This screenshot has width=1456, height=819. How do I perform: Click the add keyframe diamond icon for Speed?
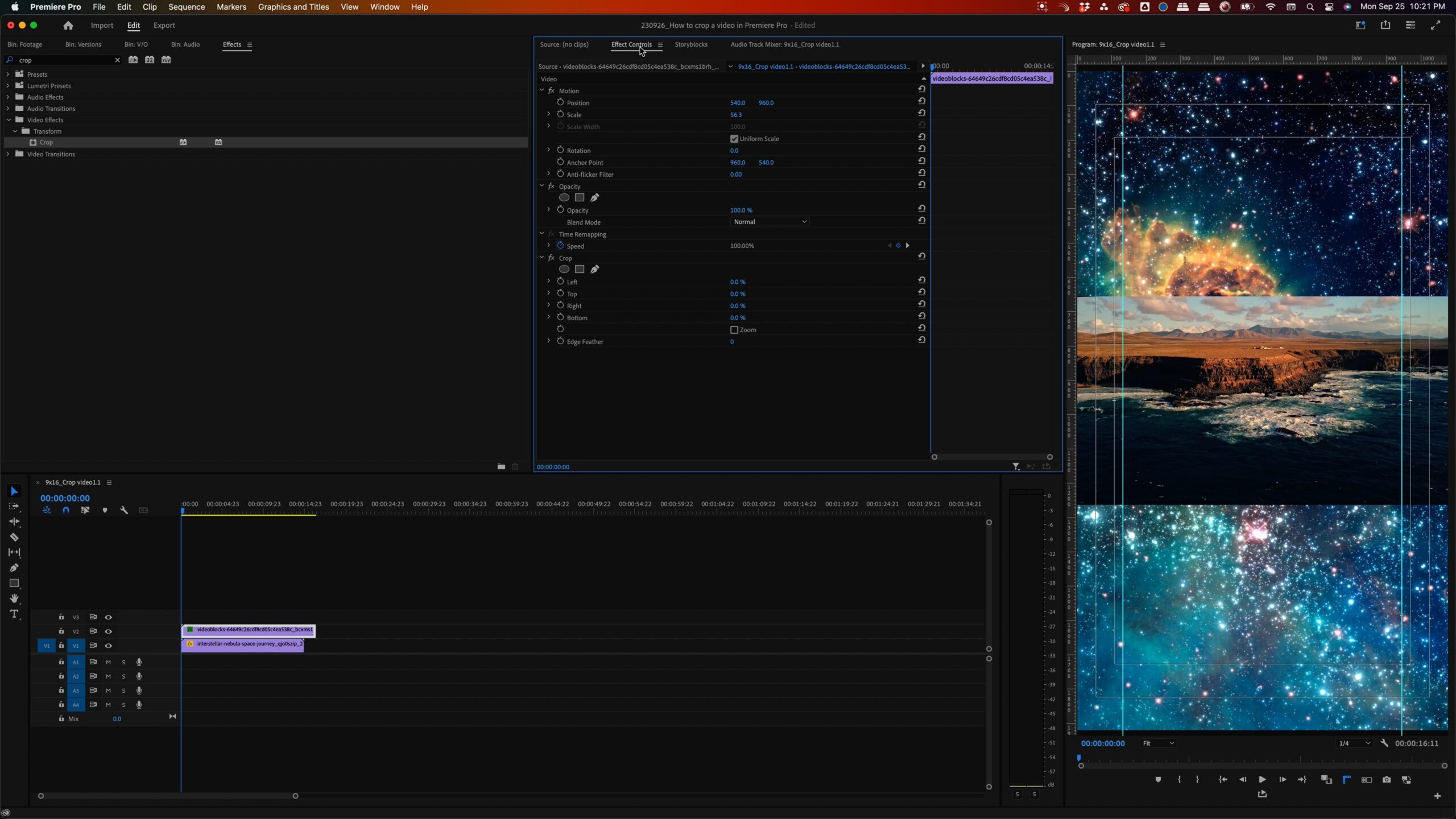898,245
